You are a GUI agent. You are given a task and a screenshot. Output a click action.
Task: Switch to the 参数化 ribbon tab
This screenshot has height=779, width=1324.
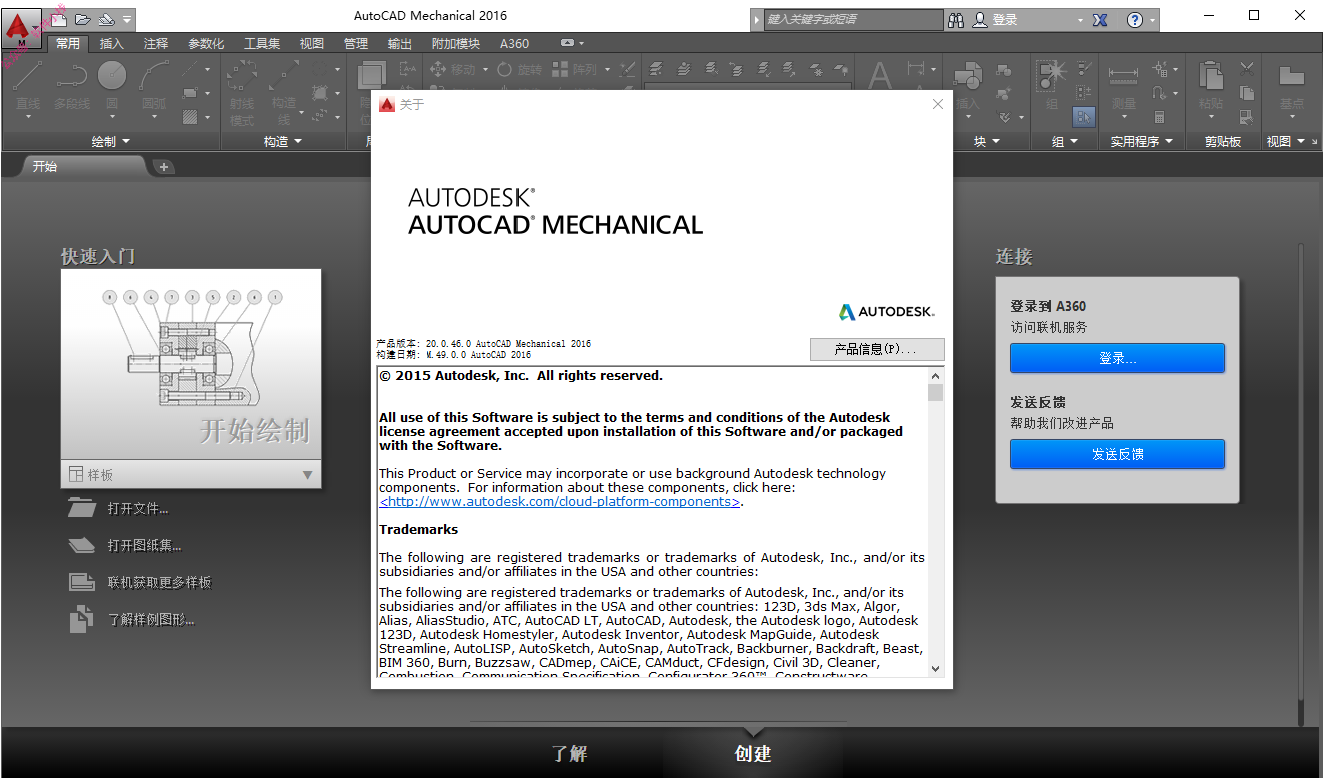pos(206,44)
